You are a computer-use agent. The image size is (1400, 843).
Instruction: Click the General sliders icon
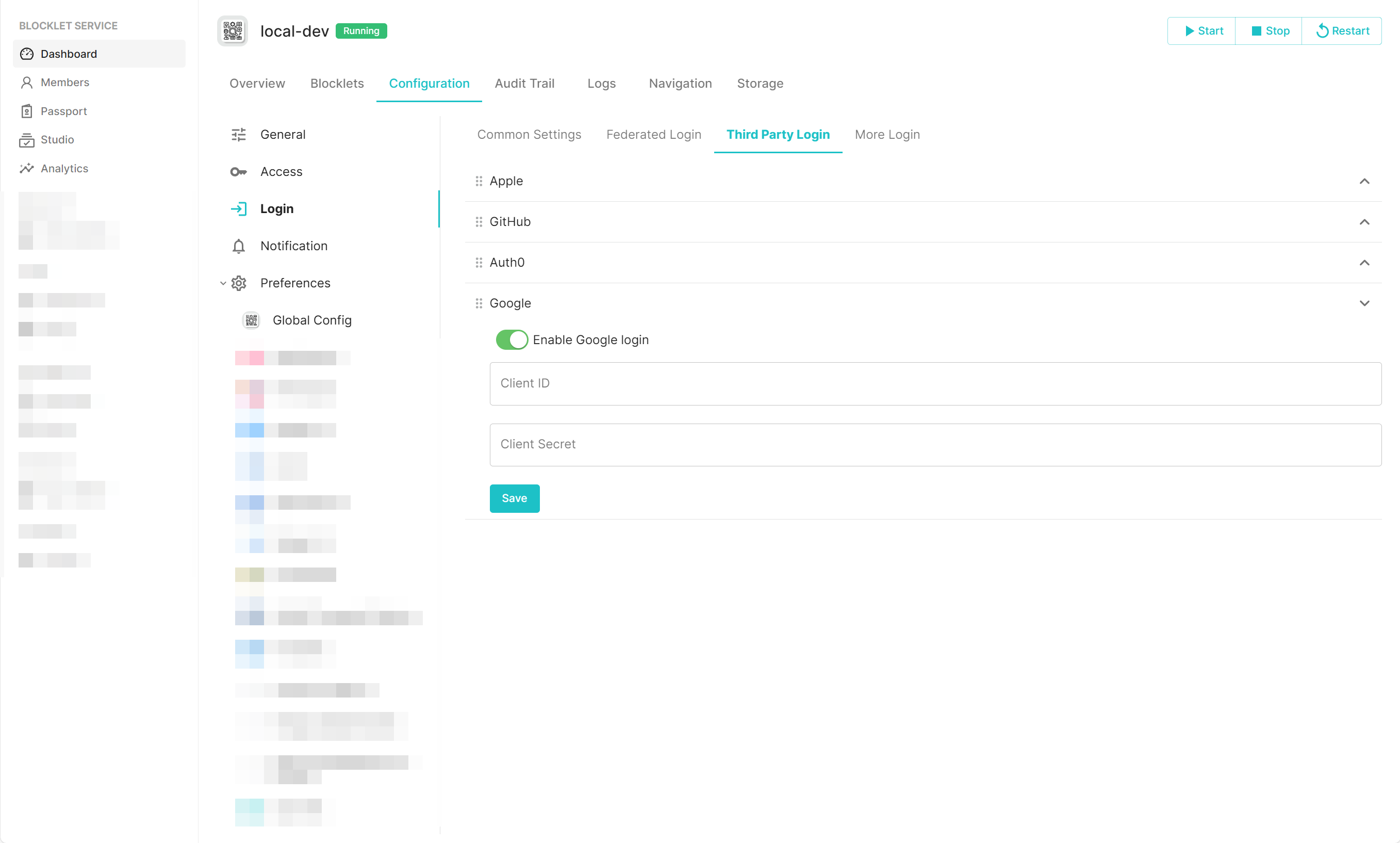238,135
